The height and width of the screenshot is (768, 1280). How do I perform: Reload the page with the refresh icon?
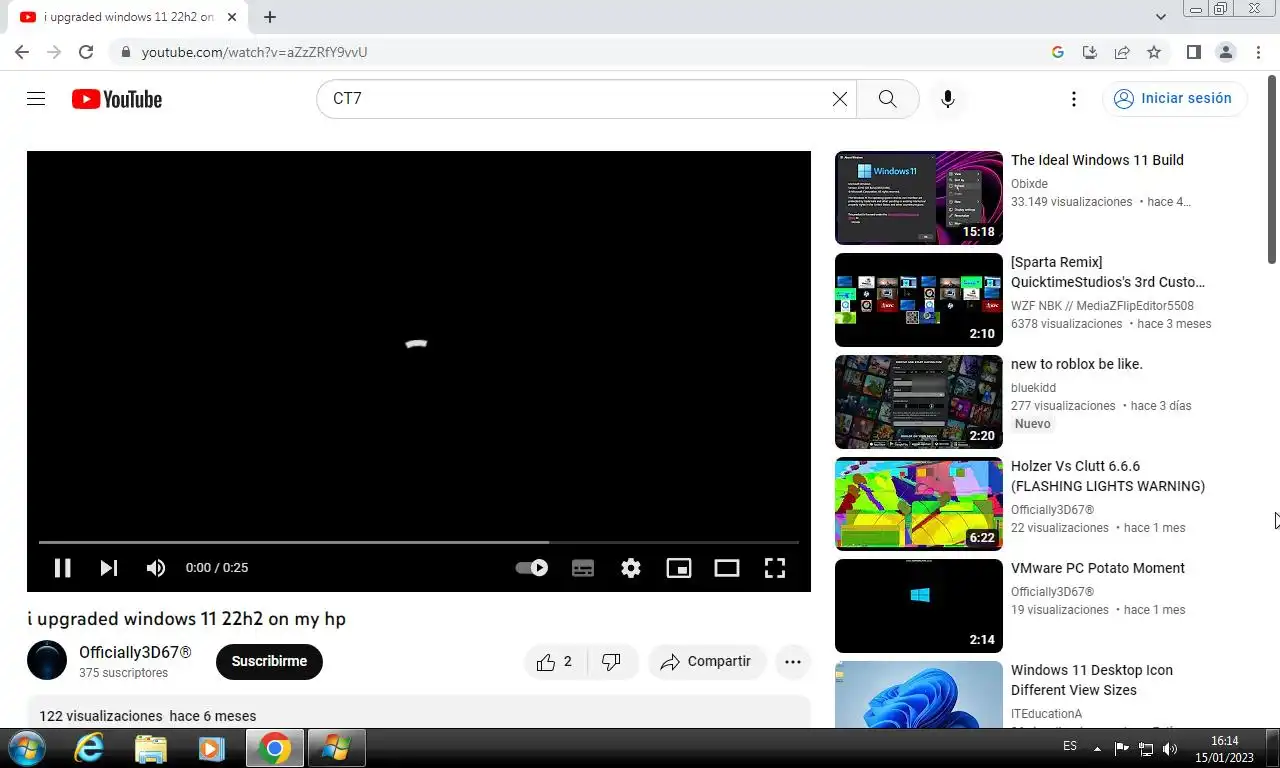(86, 52)
